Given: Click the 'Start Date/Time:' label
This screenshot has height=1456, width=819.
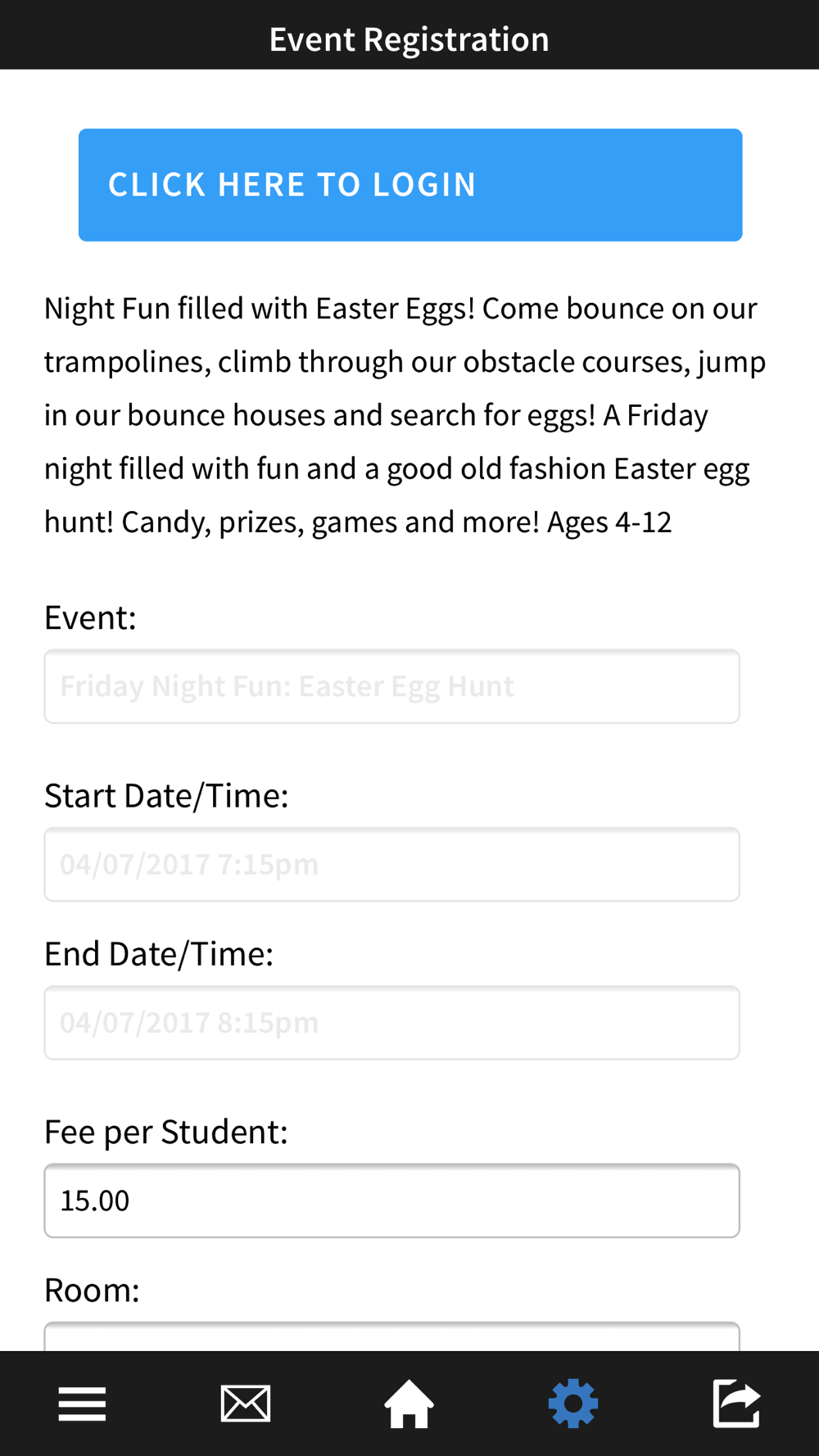Looking at the screenshot, I should pyautogui.click(x=166, y=796).
